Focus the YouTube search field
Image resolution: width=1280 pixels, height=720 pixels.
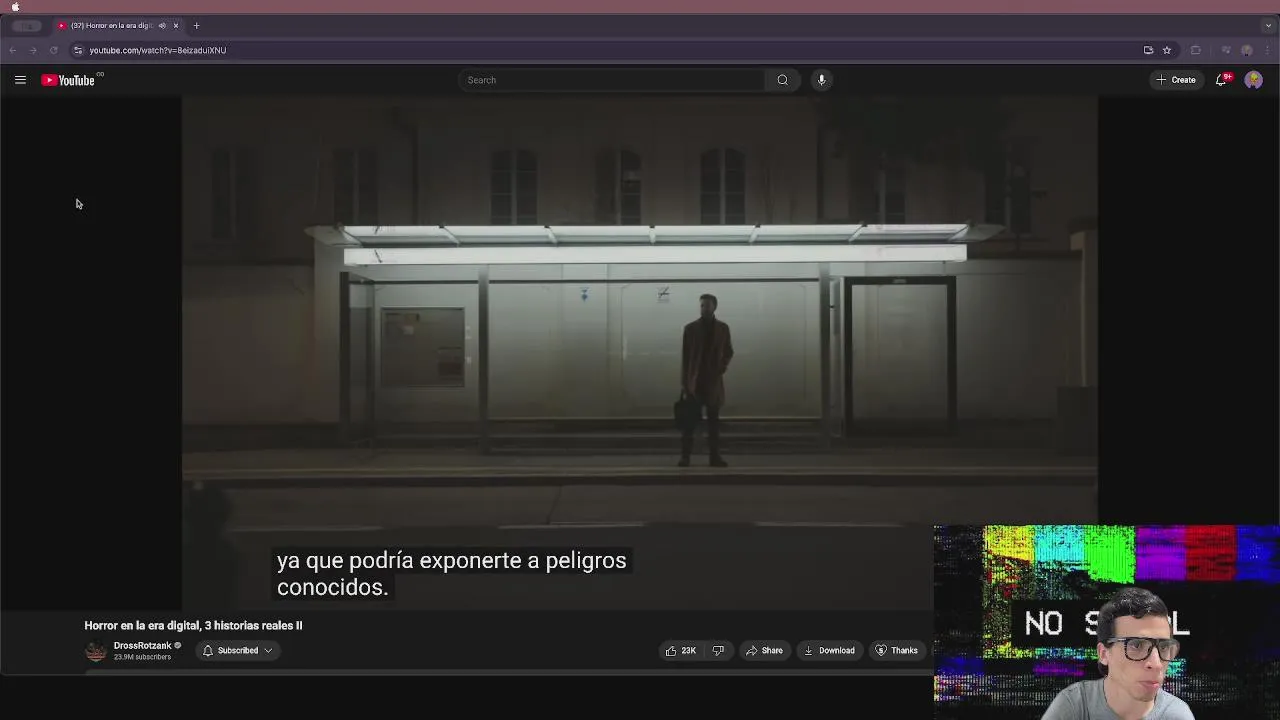[x=612, y=80]
